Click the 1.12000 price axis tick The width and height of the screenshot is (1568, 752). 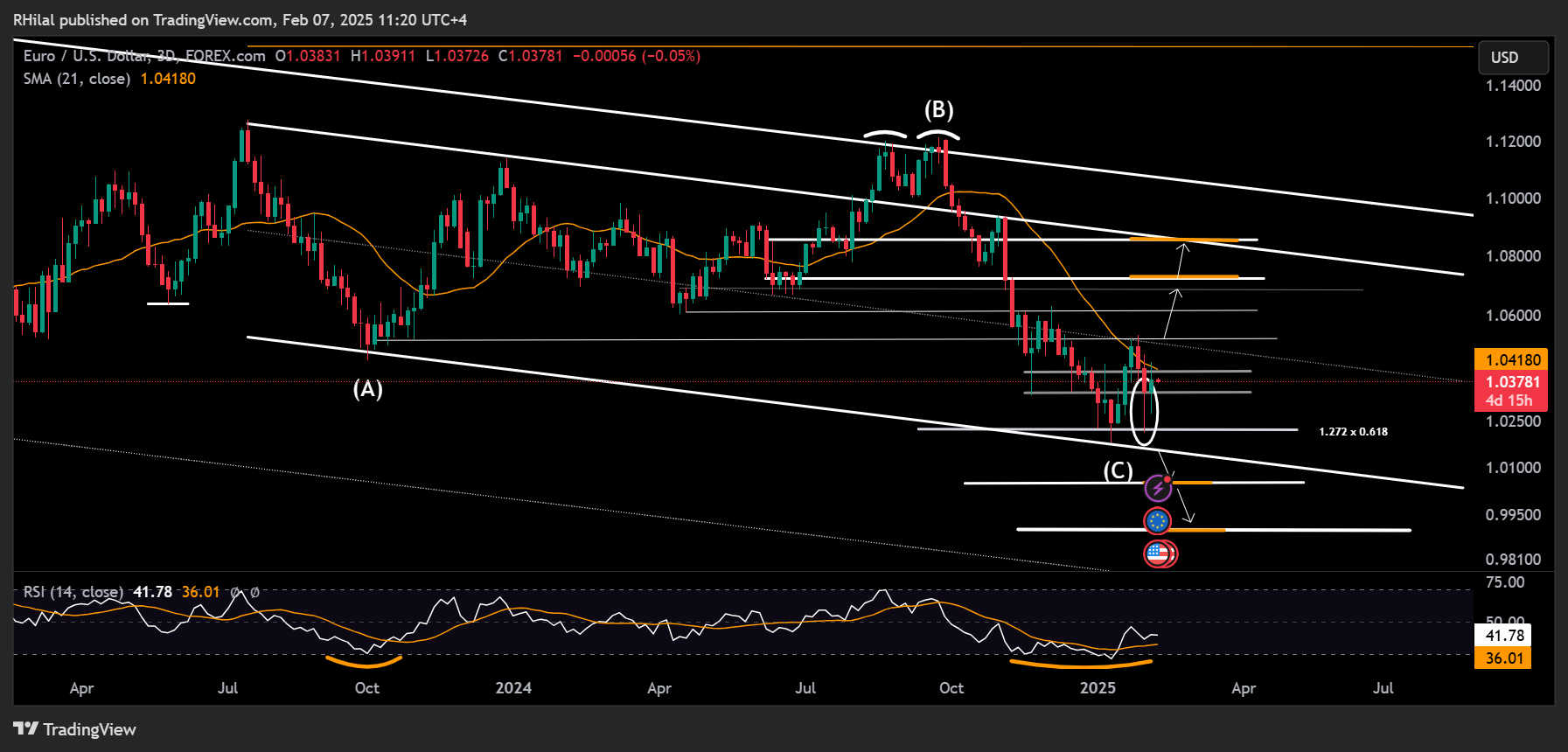[1513, 142]
